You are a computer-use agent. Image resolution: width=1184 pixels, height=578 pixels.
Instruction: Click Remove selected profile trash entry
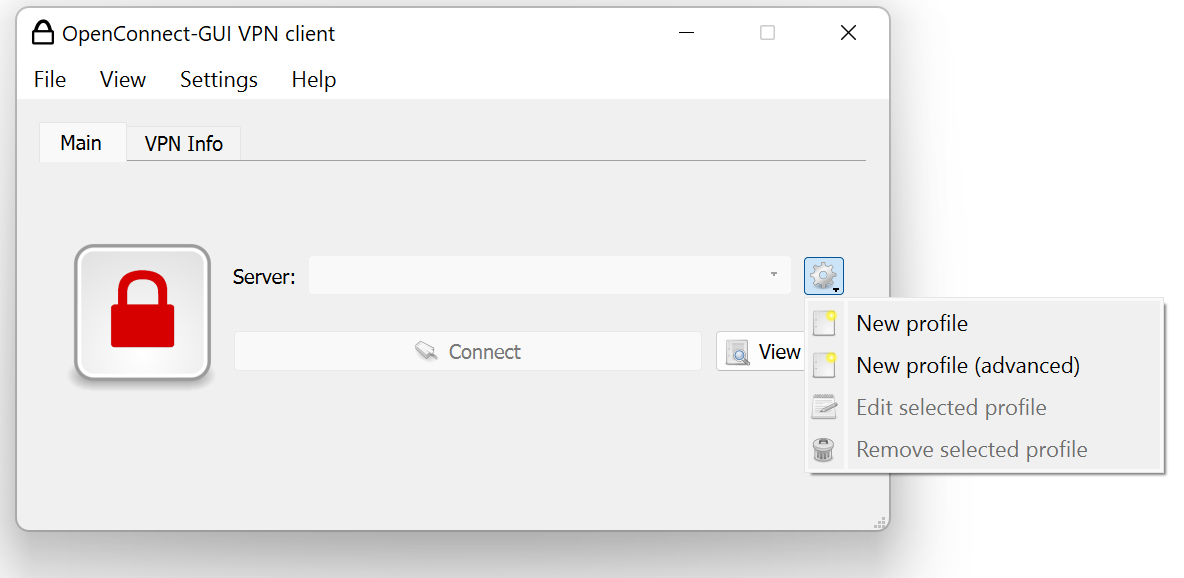(970, 450)
